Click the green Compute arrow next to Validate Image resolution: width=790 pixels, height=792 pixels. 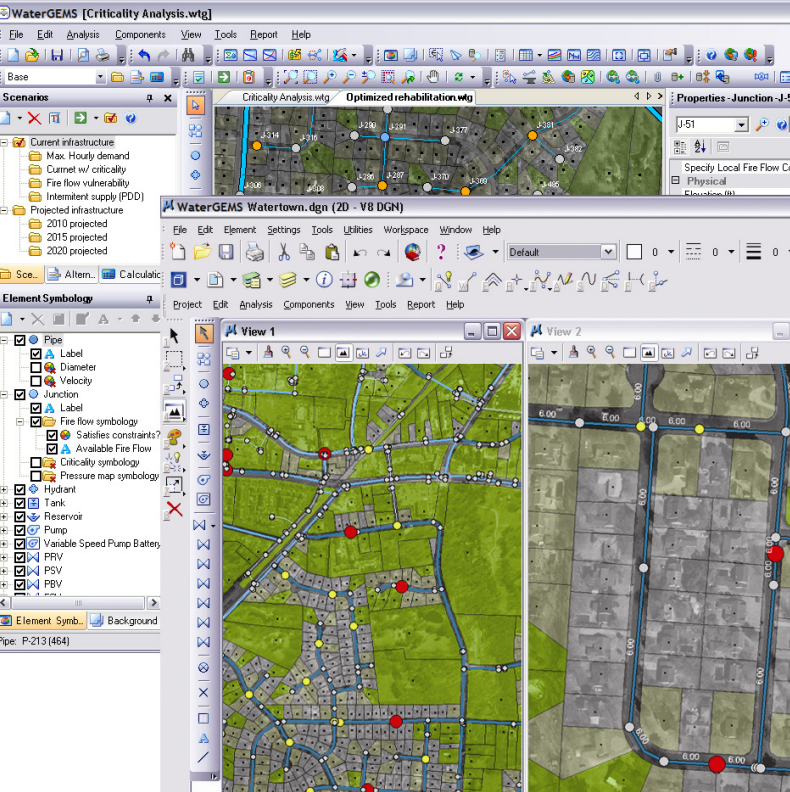(x=224, y=77)
